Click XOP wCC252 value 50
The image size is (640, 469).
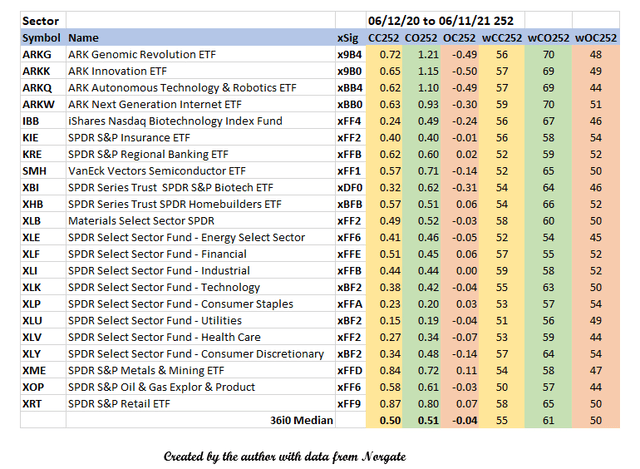[502, 387]
